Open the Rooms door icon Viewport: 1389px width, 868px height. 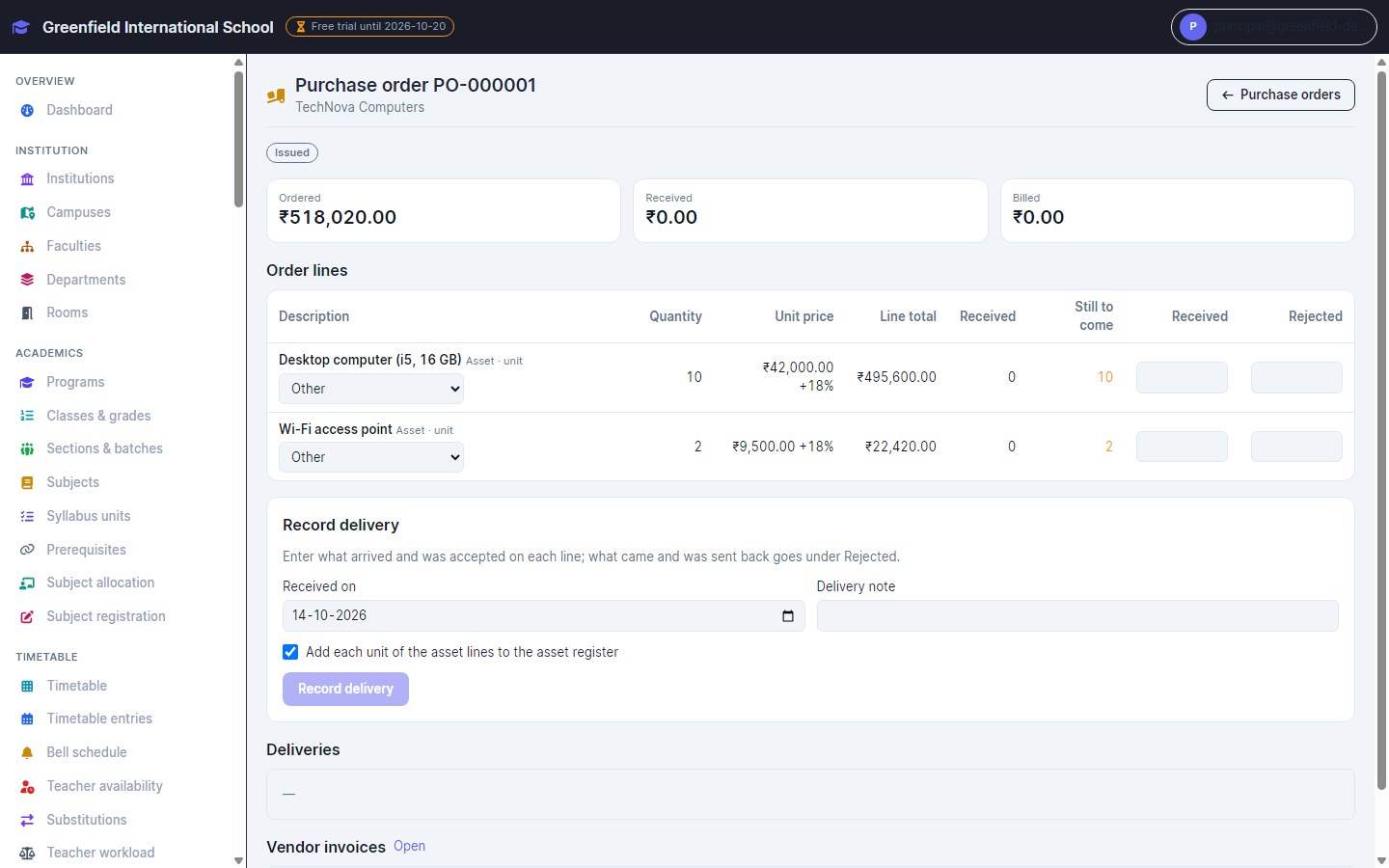27,313
